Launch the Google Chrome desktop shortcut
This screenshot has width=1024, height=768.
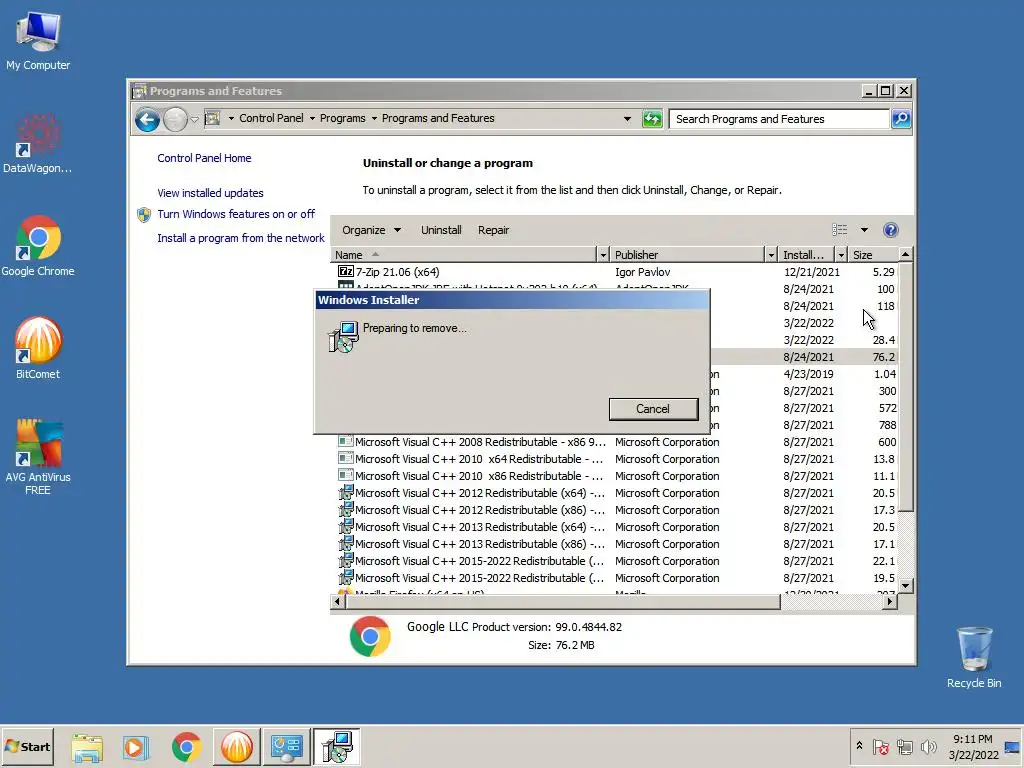tap(38, 246)
